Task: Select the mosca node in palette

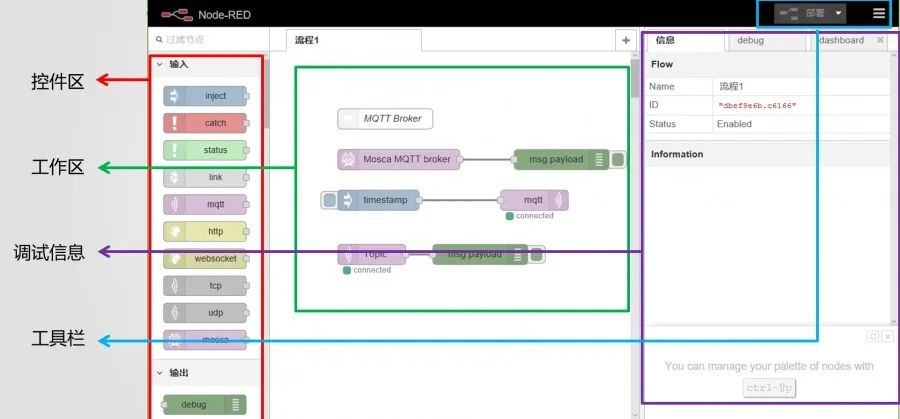Action: pos(205,340)
